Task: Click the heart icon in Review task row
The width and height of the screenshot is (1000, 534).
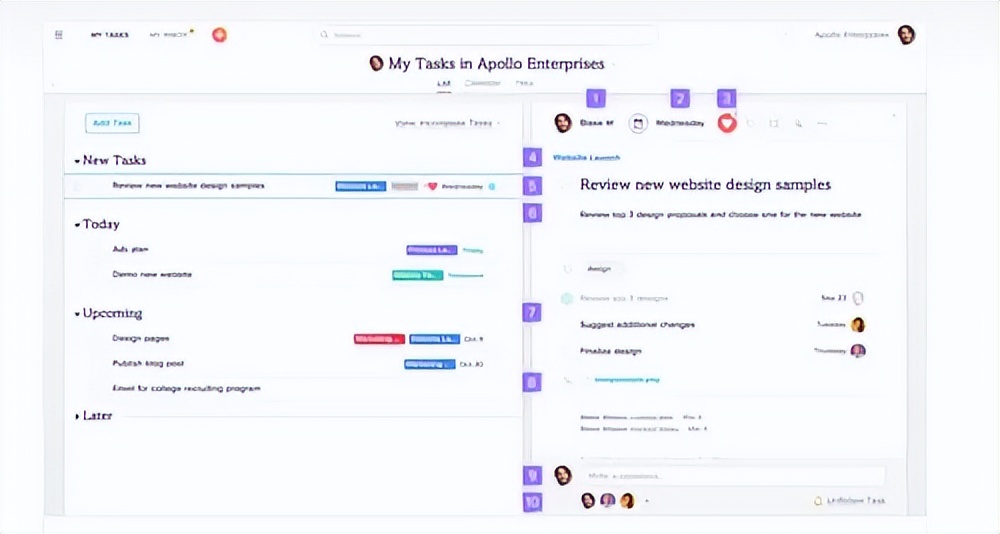Action: coord(432,186)
